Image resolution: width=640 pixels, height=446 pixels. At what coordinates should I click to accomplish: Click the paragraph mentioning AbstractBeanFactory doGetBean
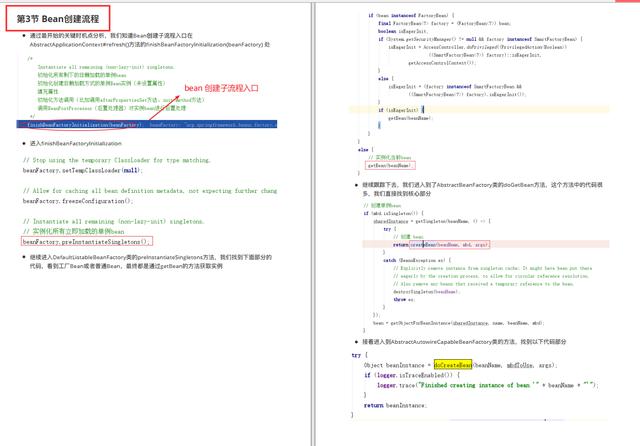coord(482,189)
